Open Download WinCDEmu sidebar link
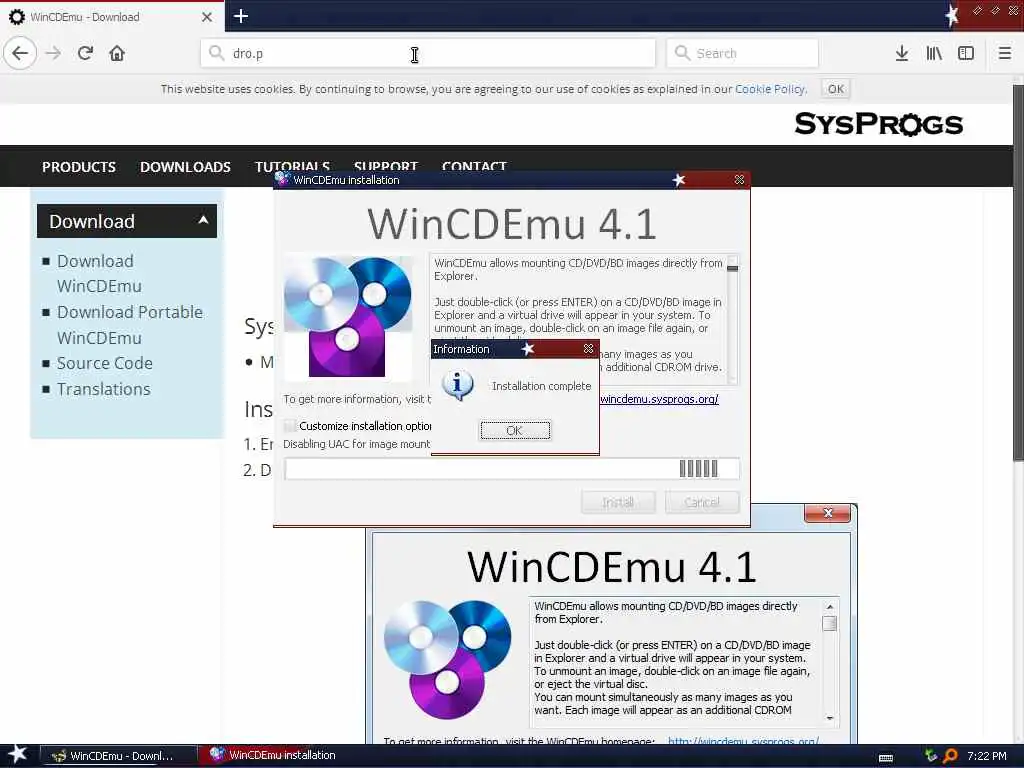Screen dimensions: 1024x768 click(x=99, y=273)
